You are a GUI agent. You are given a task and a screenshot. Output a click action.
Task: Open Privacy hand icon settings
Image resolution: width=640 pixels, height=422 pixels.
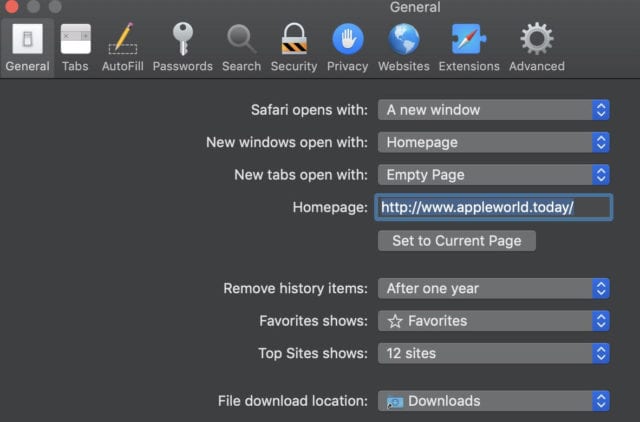(x=347, y=47)
